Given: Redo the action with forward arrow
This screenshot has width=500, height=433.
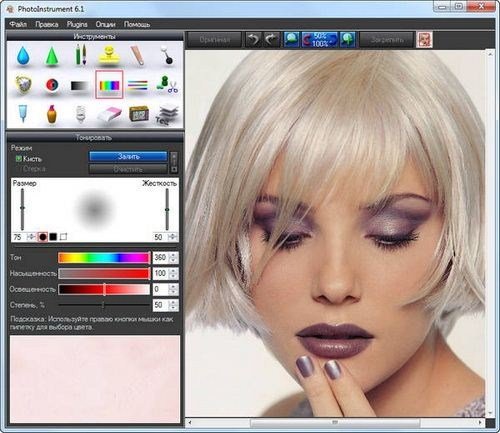Looking at the screenshot, I should pyautogui.click(x=272, y=40).
